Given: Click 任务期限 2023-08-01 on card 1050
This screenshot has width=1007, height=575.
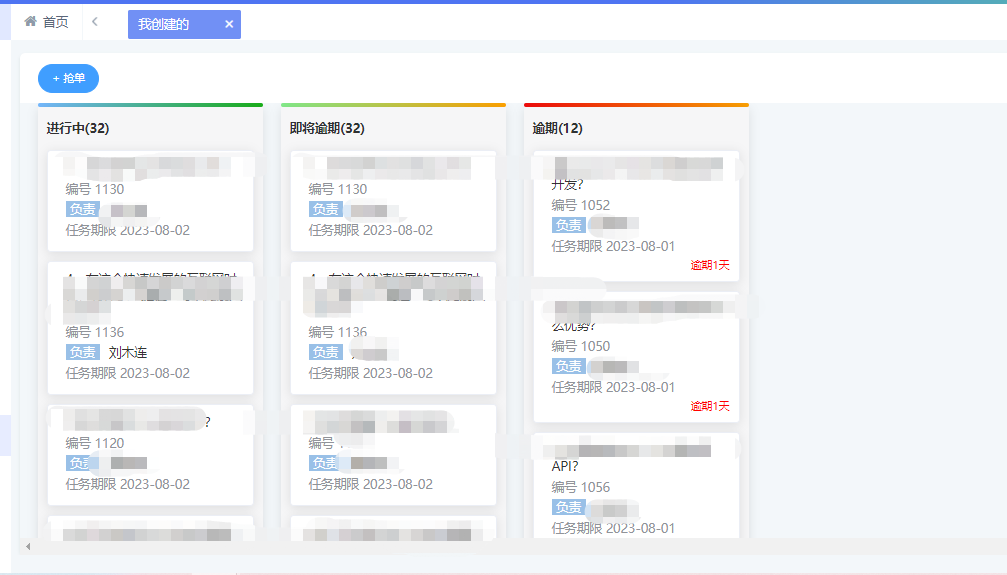Looking at the screenshot, I should point(613,387).
